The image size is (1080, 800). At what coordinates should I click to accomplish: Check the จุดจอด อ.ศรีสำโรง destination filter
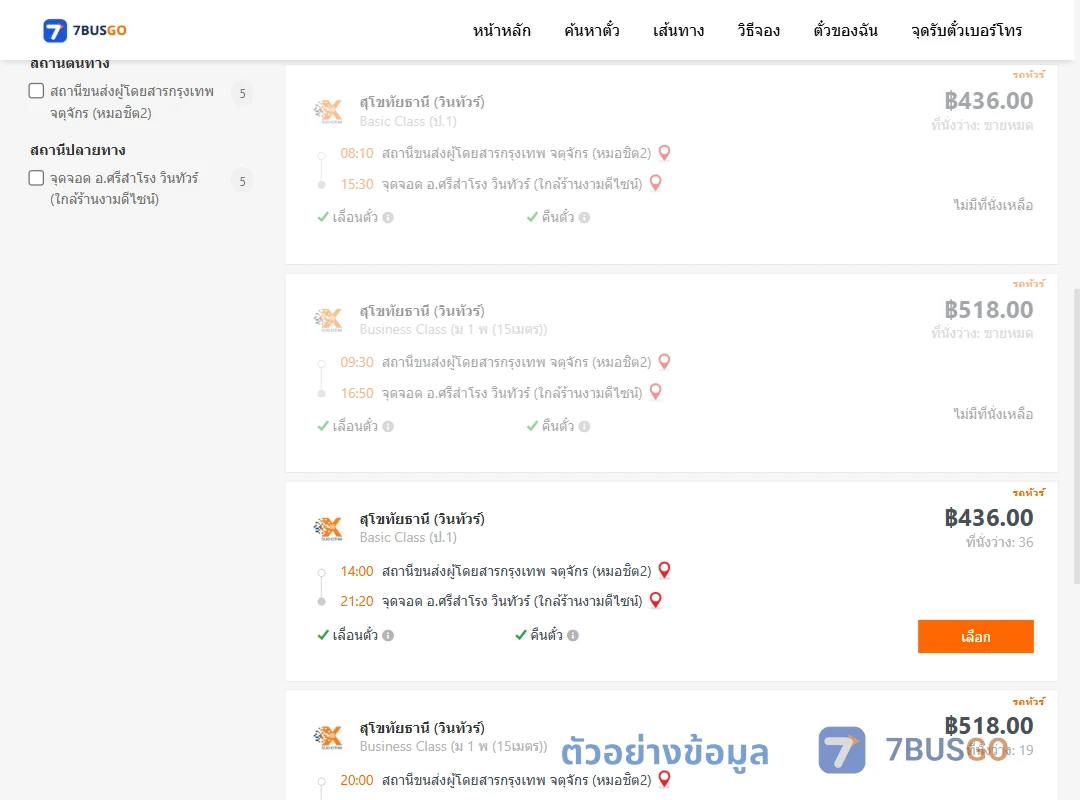pos(37,178)
